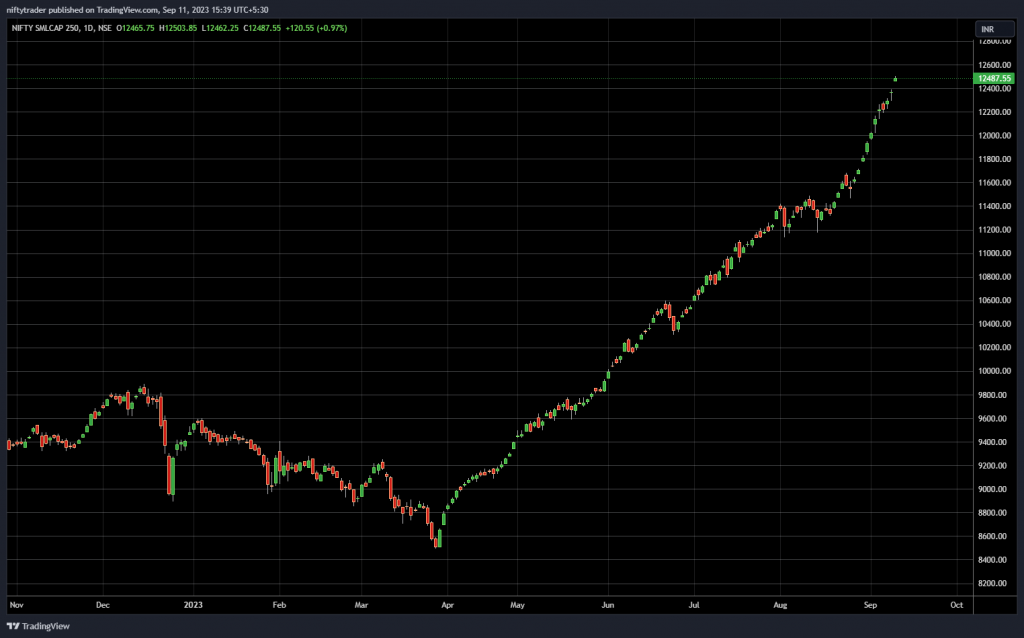Click the large red candle in late December

(x=170, y=475)
